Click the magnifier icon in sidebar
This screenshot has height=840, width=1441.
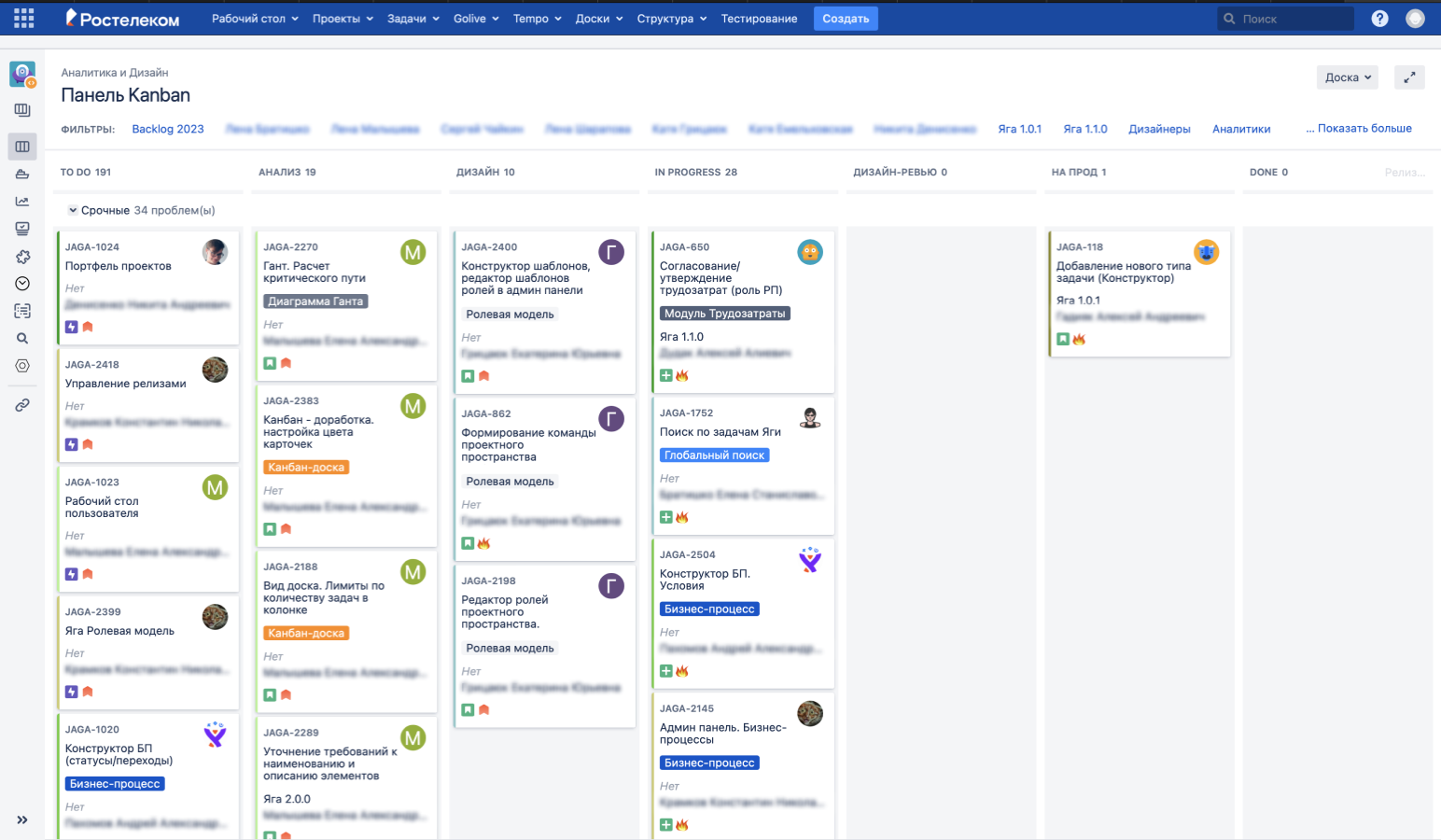tap(22, 339)
